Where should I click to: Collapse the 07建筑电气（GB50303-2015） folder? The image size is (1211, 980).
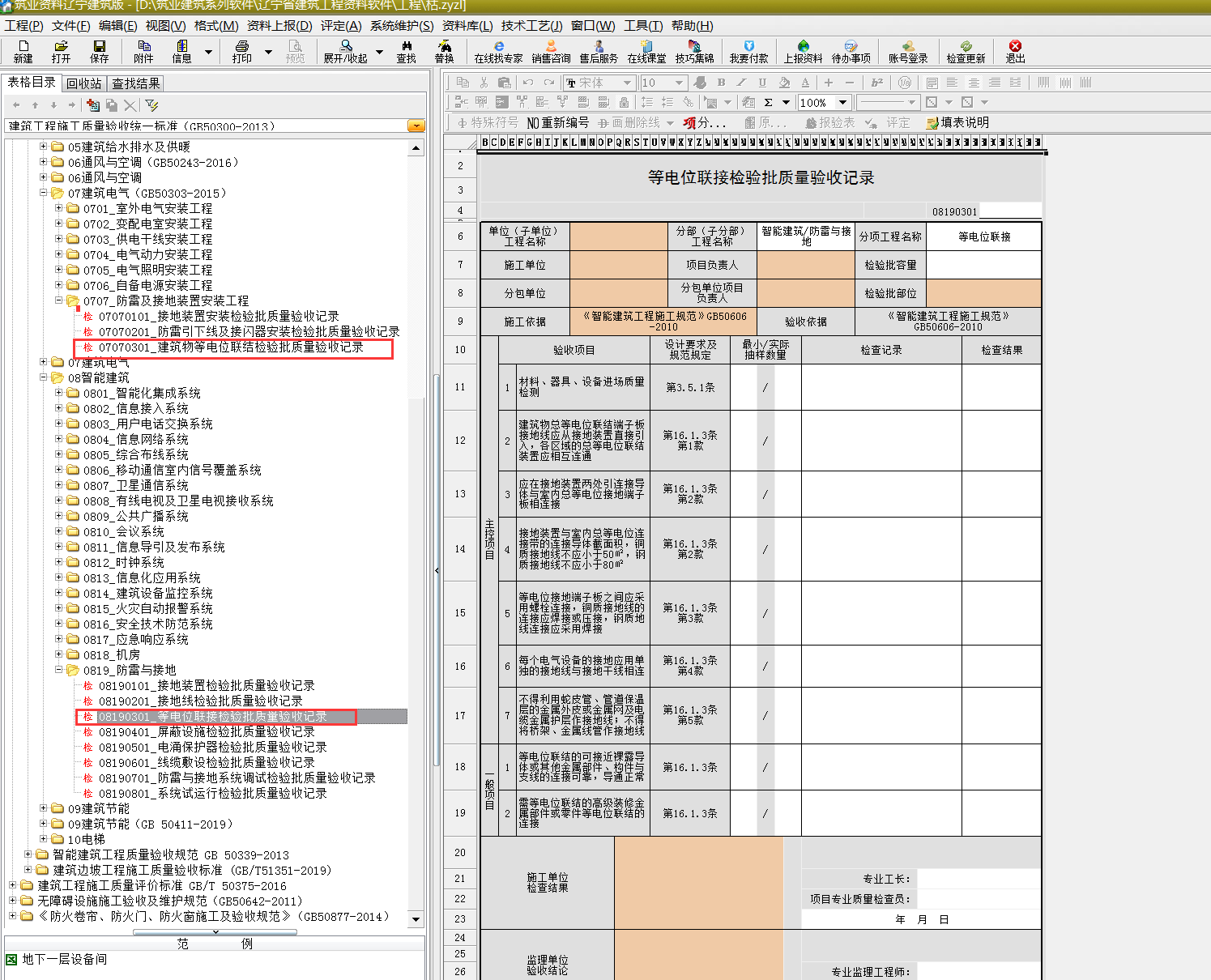click(x=44, y=193)
